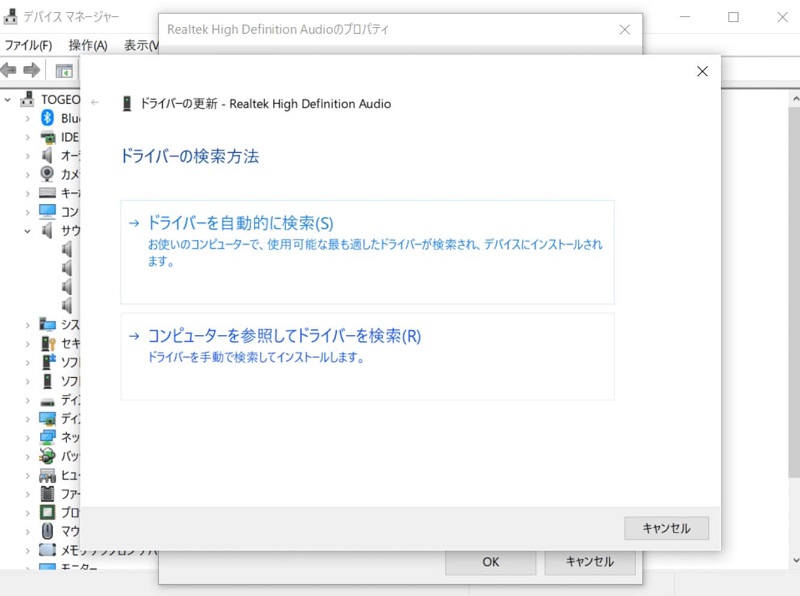Select webcam camera icon in tree

click(47, 174)
